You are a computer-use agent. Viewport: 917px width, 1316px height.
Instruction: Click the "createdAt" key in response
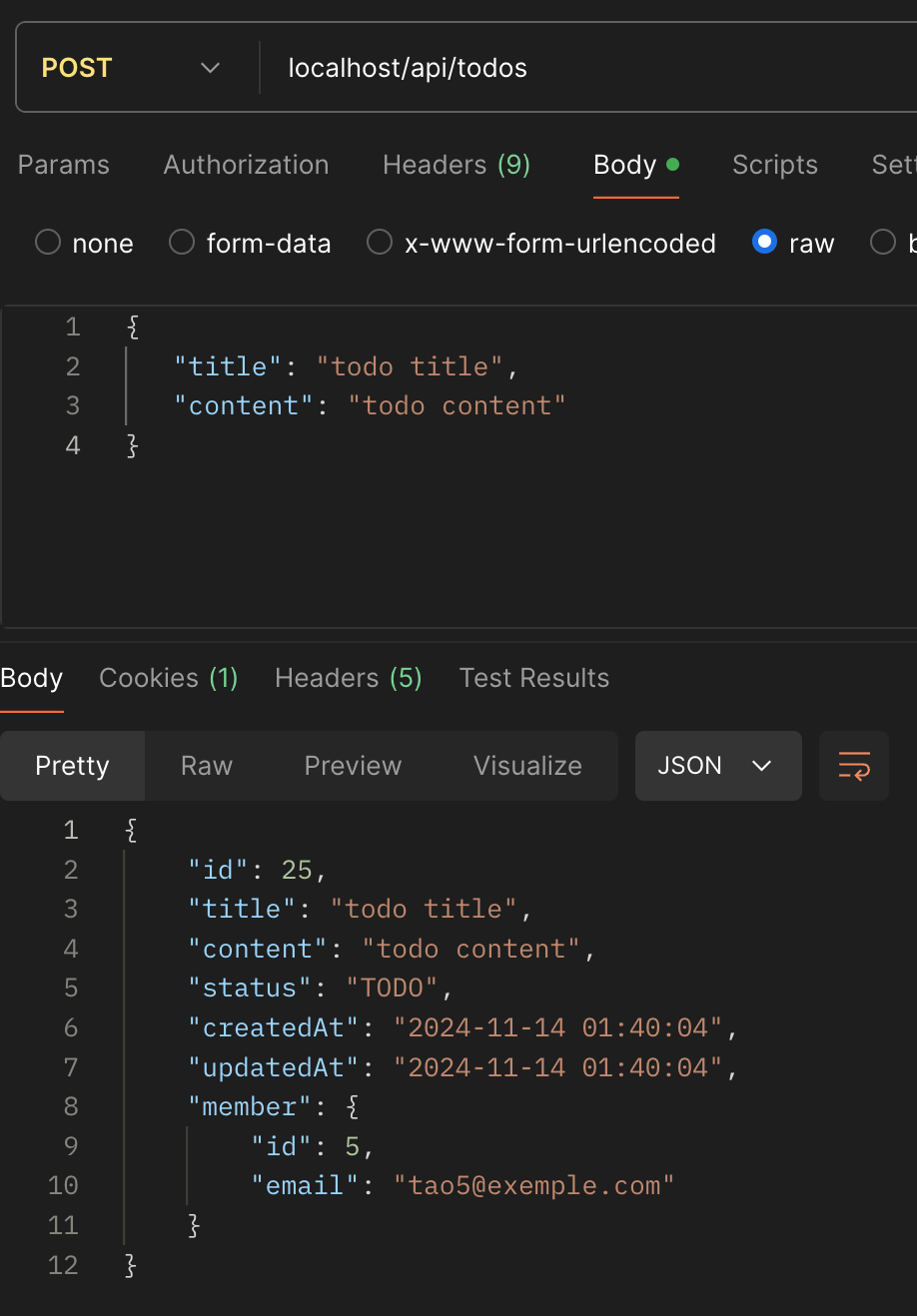pyautogui.click(x=274, y=1027)
